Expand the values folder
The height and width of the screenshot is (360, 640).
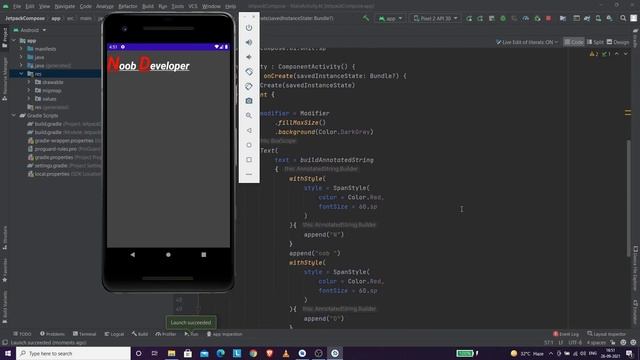point(29,98)
